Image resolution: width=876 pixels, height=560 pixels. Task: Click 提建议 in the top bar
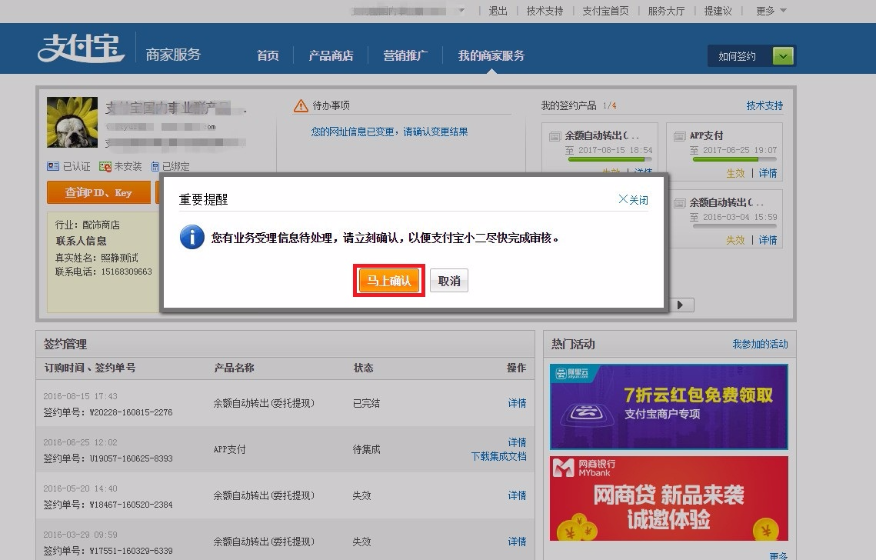[718, 11]
